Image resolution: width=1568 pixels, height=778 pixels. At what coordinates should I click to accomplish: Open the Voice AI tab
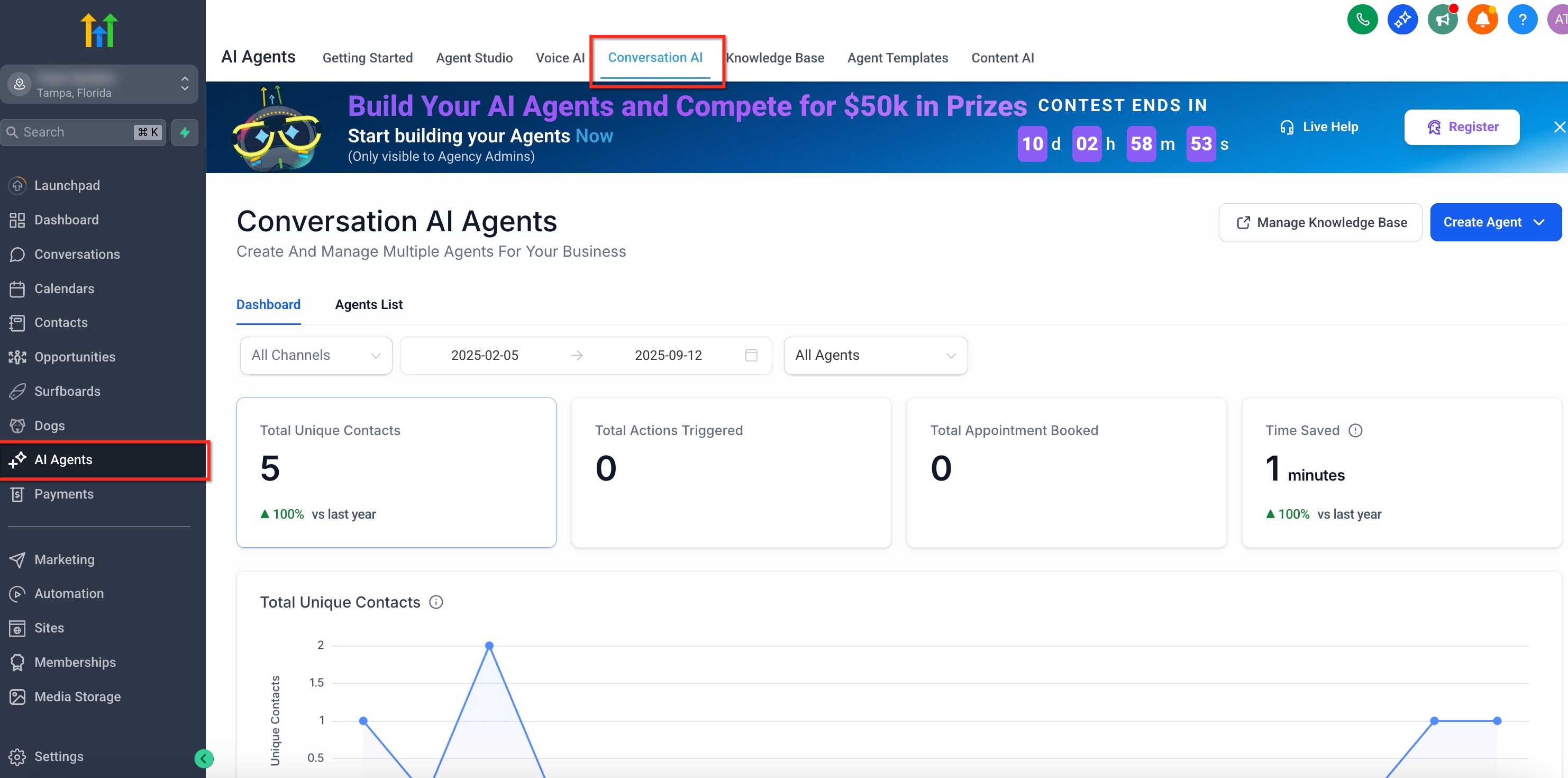pos(559,58)
